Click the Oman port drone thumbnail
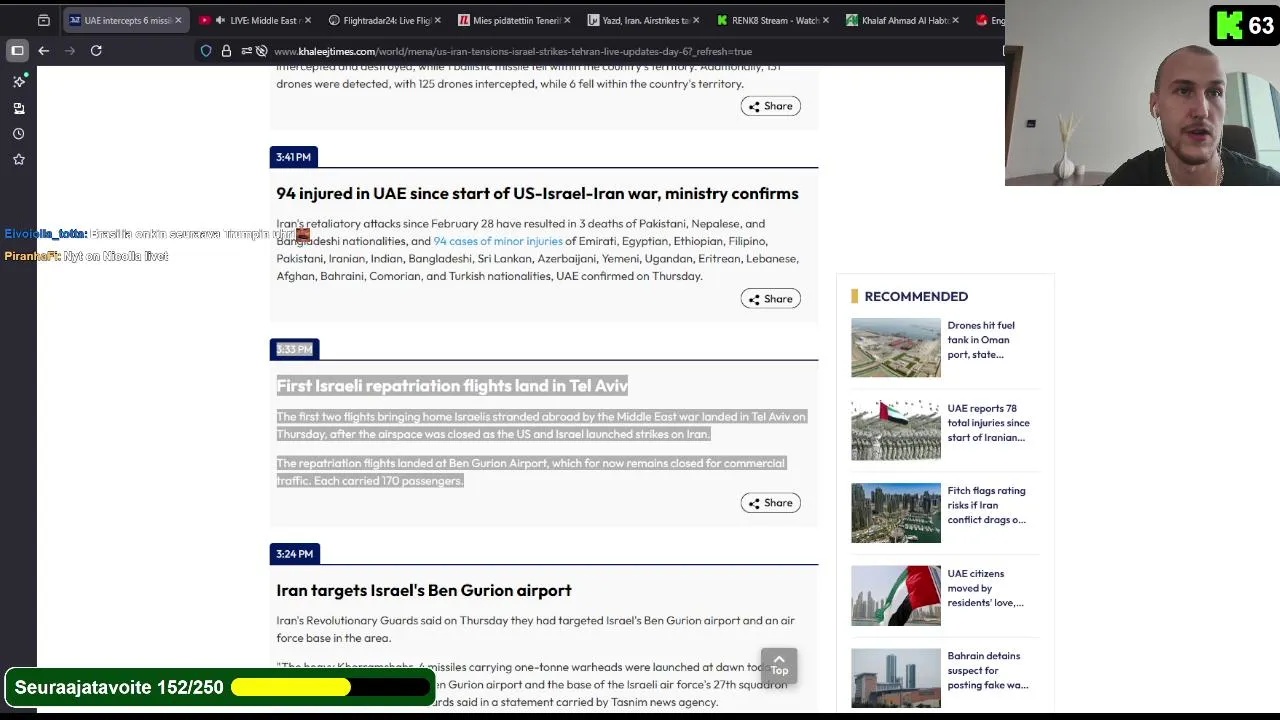 pyautogui.click(x=896, y=348)
